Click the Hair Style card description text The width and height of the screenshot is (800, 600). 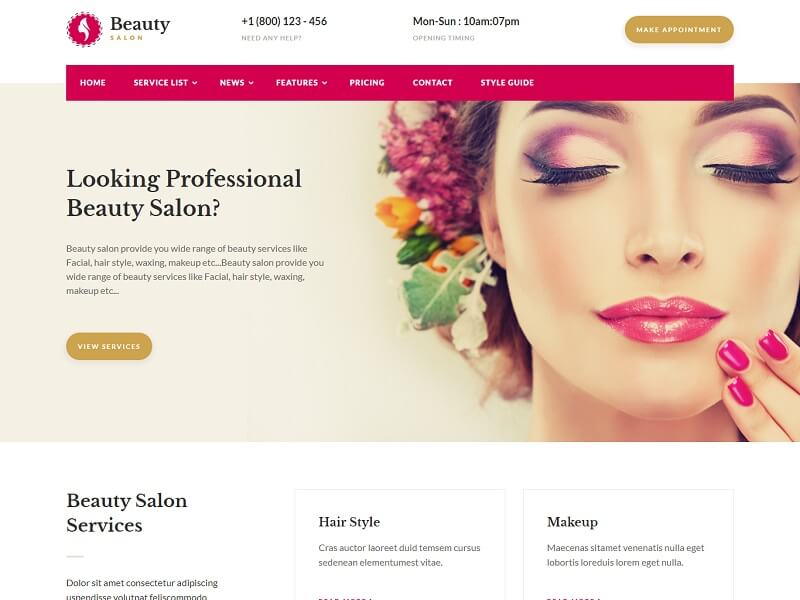(x=399, y=555)
